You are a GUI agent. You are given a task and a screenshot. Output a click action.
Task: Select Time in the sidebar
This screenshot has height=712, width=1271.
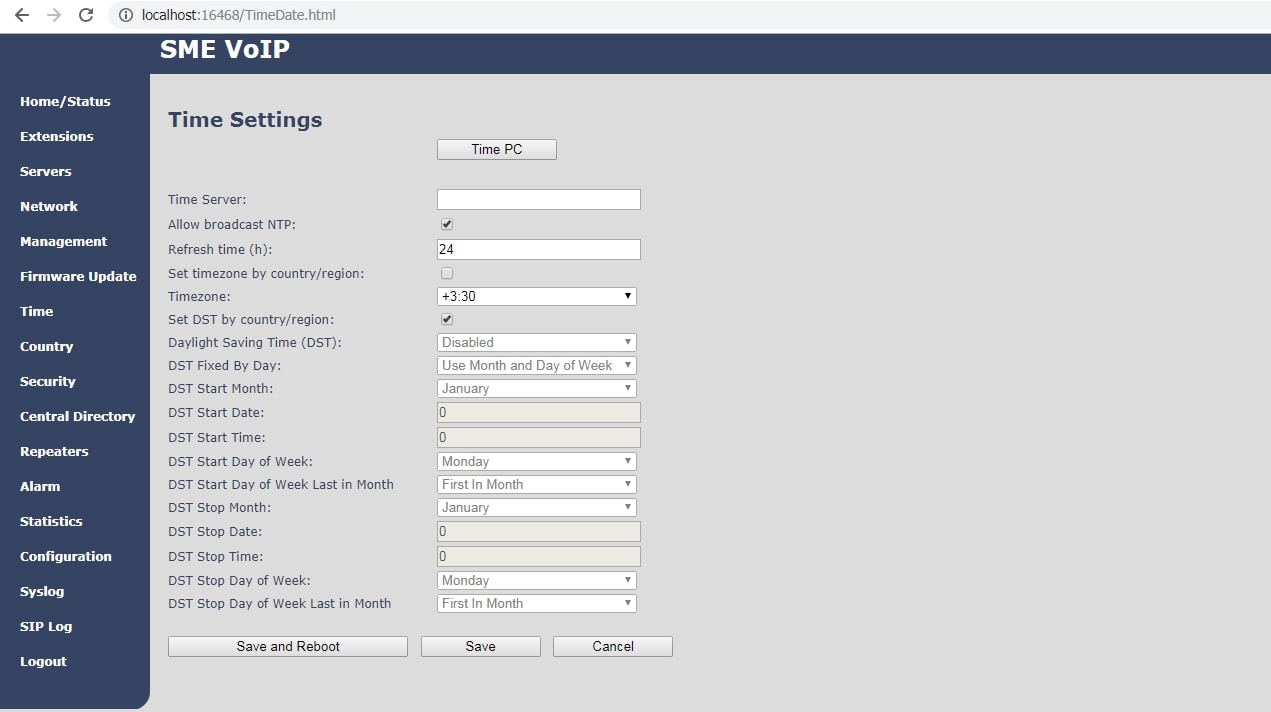[x=37, y=311]
